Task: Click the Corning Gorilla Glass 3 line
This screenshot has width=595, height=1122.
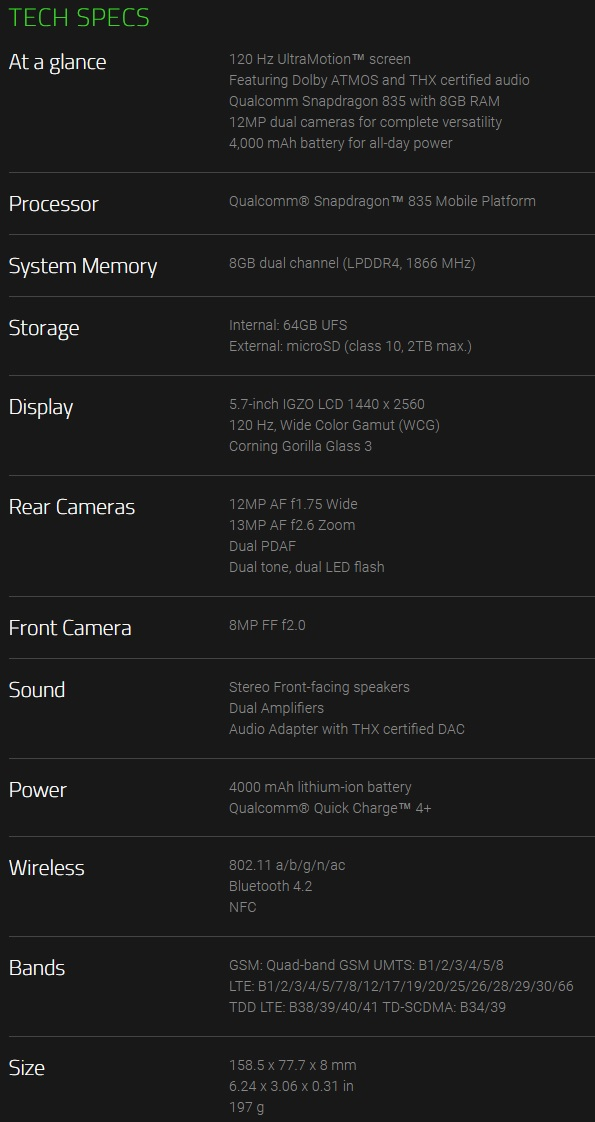Action: click(300, 446)
